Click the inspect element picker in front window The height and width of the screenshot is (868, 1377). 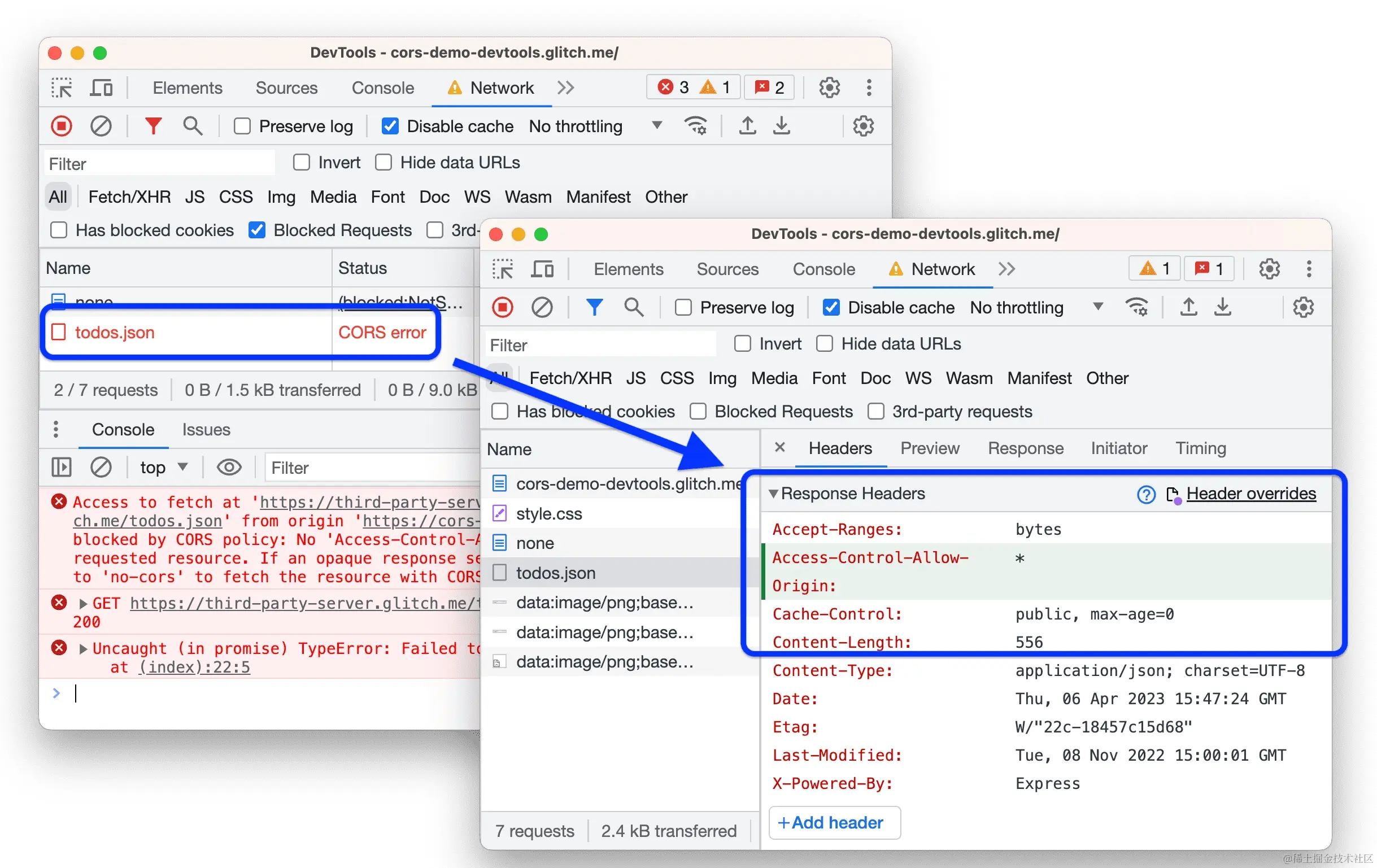tap(503, 269)
